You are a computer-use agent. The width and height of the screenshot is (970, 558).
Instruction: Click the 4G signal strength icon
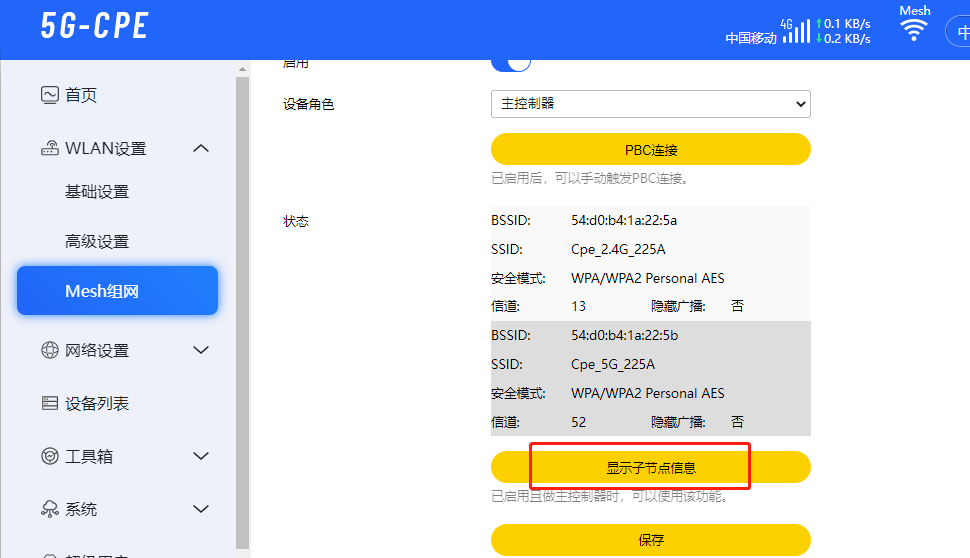796,30
